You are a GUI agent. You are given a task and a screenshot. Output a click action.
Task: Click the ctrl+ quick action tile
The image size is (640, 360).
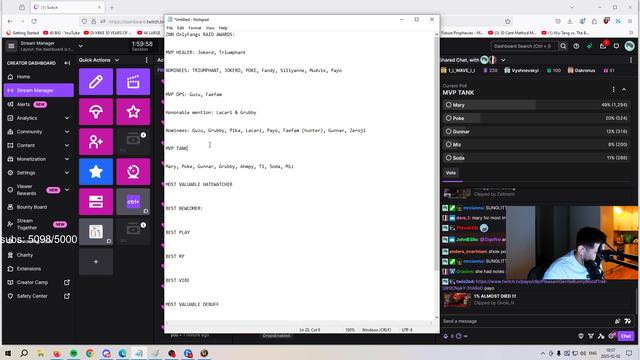click(x=133, y=202)
